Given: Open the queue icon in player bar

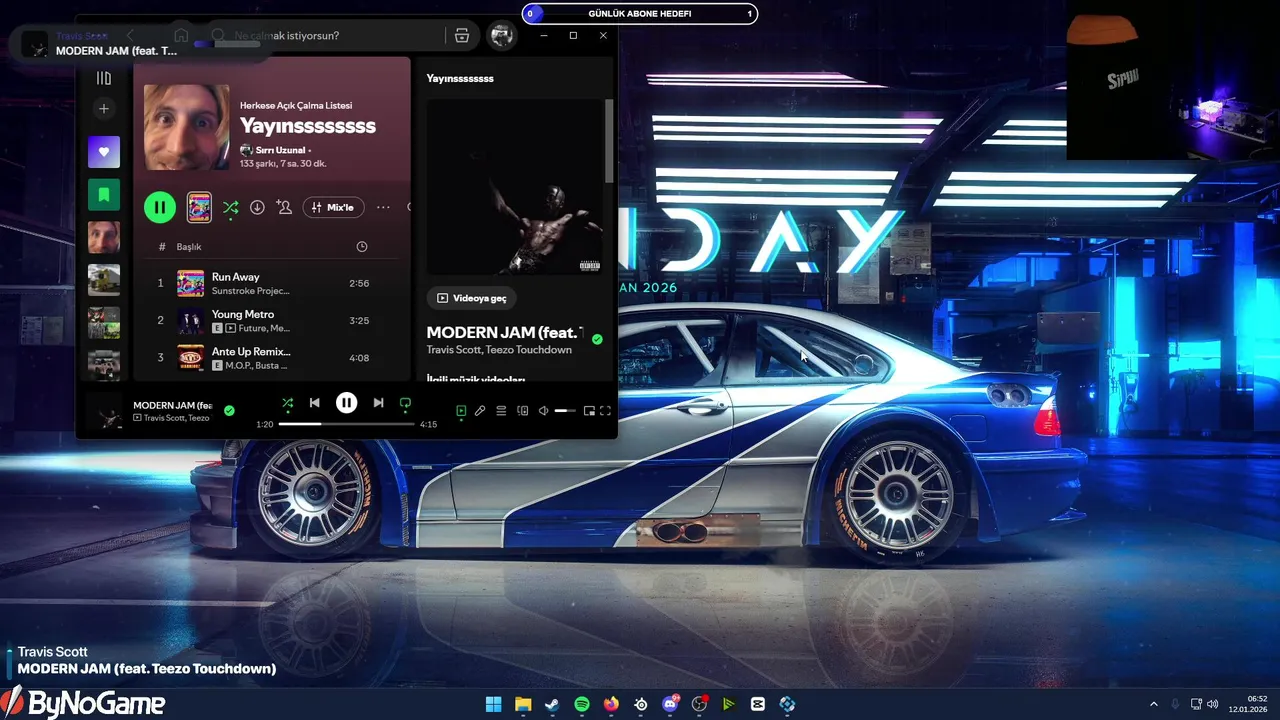Looking at the screenshot, I should [501, 410].
